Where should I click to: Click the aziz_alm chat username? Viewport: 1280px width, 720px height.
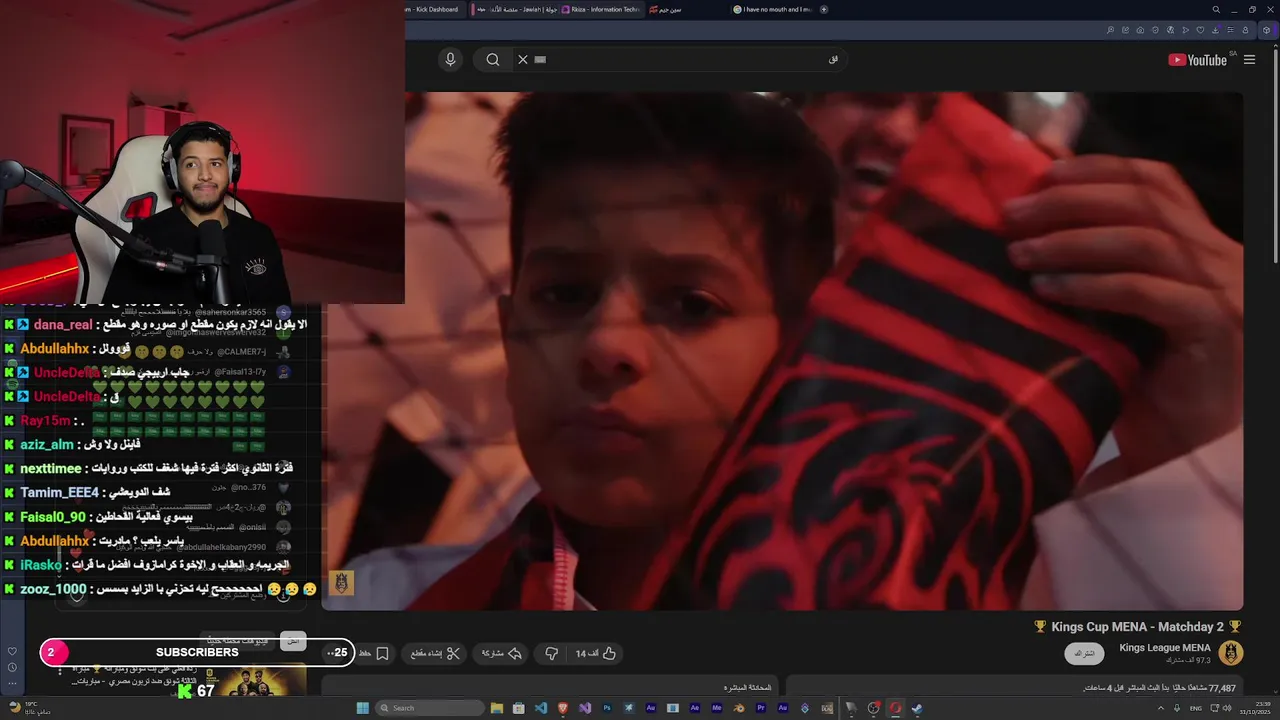click(x=47, y=445)
